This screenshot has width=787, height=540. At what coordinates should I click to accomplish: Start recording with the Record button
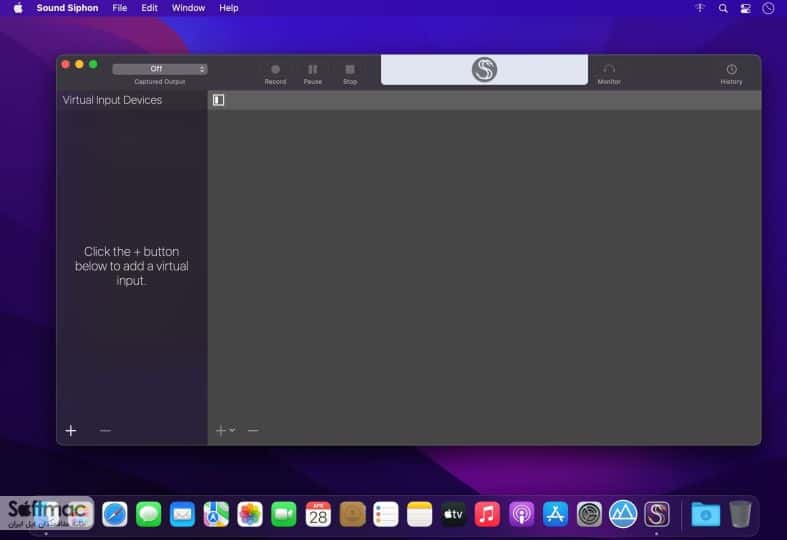275,74
